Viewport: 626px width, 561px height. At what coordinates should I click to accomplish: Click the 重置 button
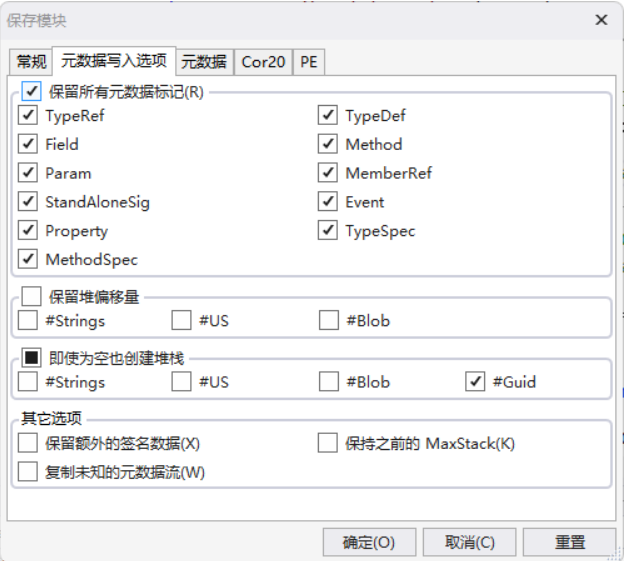[570, 542]
